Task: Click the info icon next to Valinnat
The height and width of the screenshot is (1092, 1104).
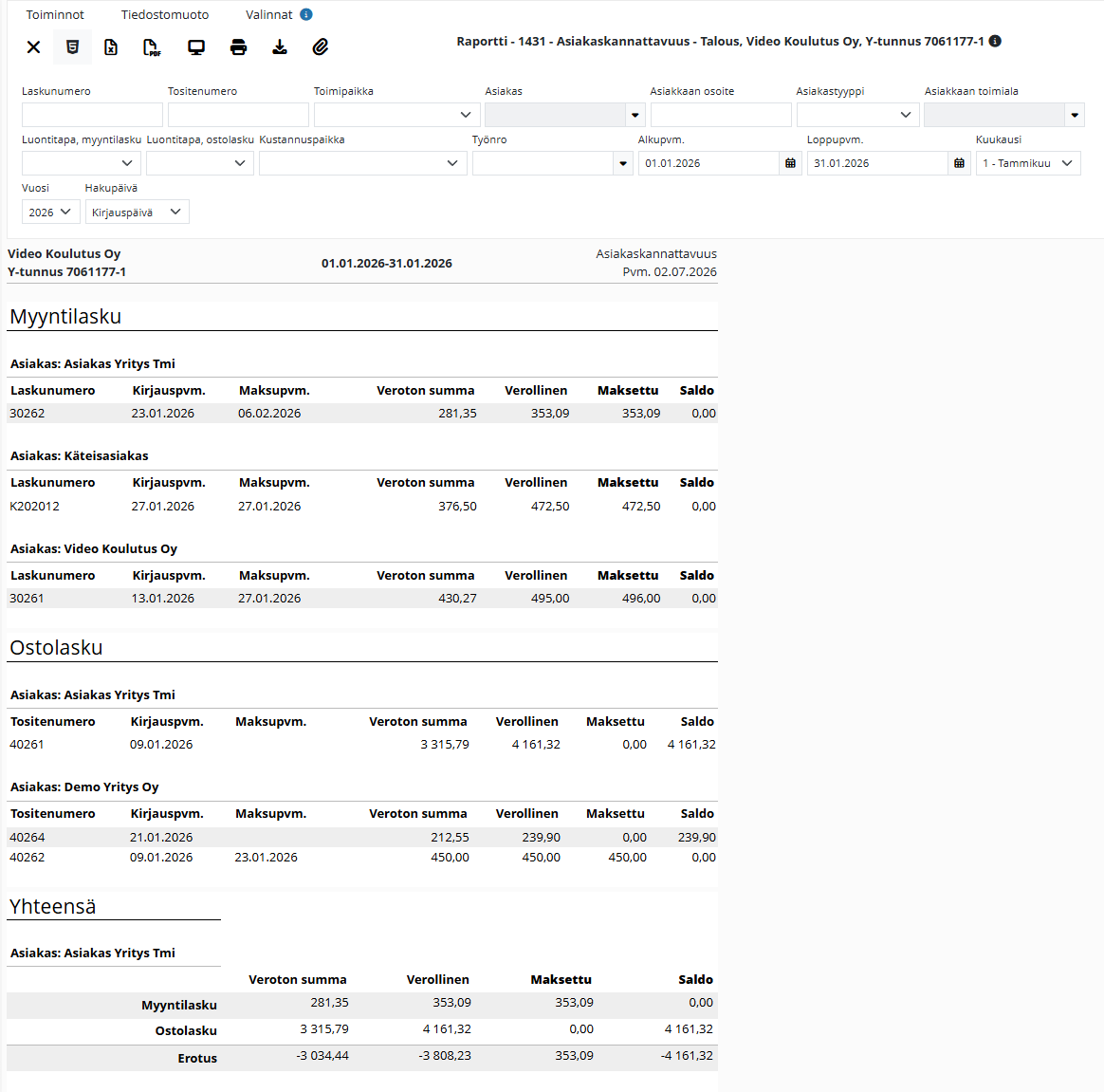Action: pyautogui.click(x=306, y=14)
